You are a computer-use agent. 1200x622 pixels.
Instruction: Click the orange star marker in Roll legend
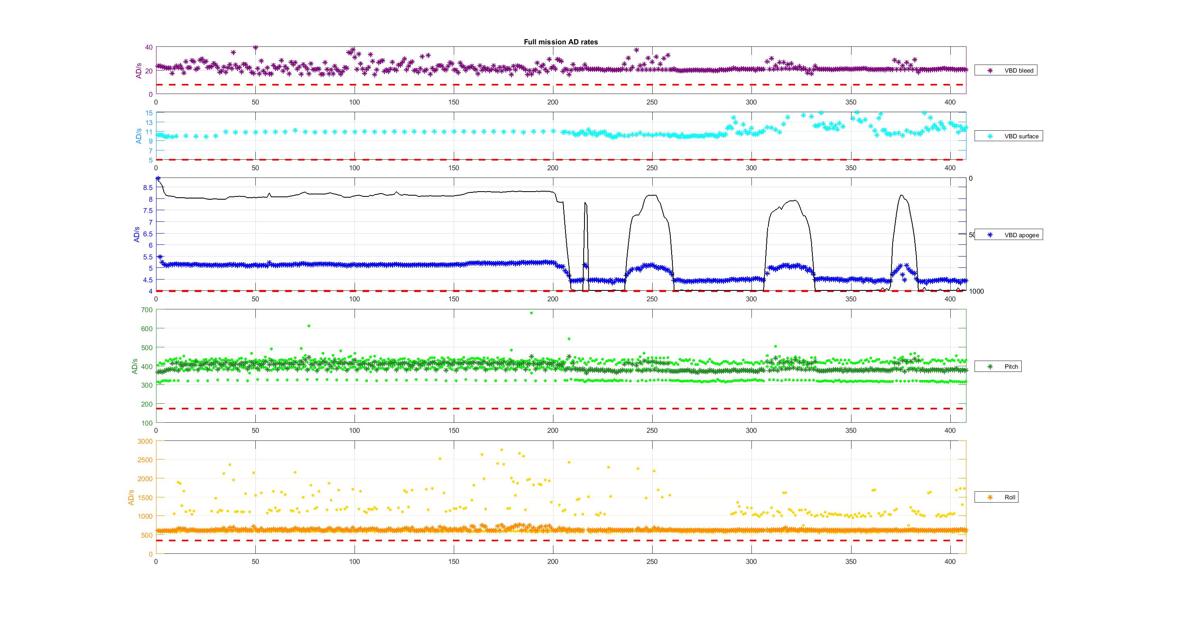point(989,497)
